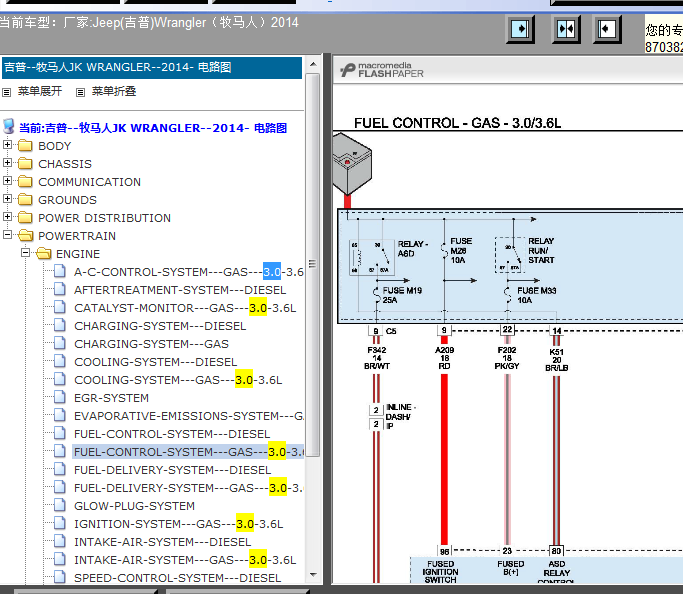Open CHARGING-SYSTEM---DIESEL diagram
Image resolution: width=683 pixels, height=594 pixels.
pyautogui.click(x=160, y=326)
